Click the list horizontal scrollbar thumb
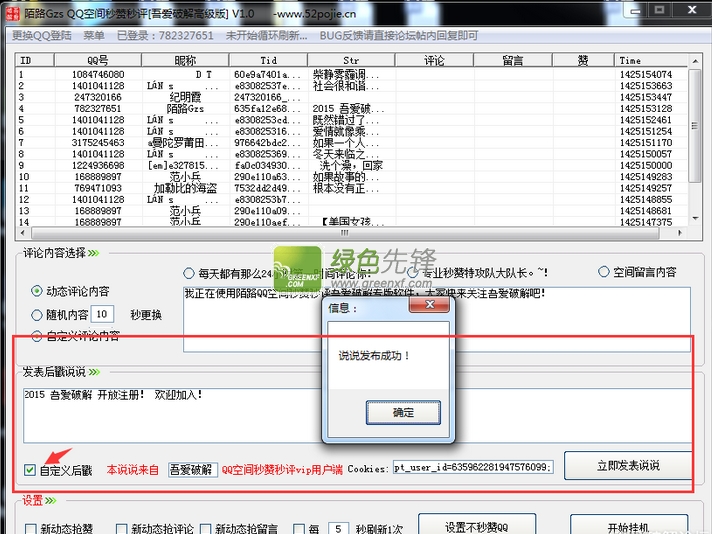Screen dimensions: 712x534 (x=345, y=232)
